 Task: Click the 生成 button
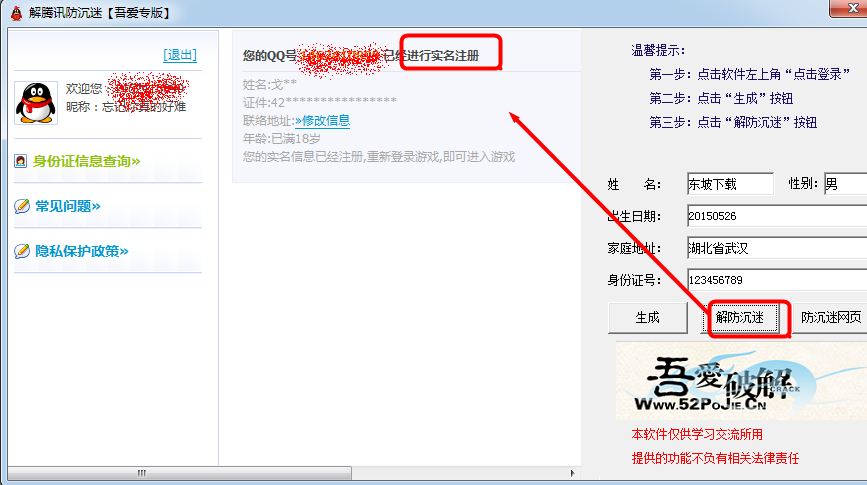pyautogui.click(x=647, y=317)
